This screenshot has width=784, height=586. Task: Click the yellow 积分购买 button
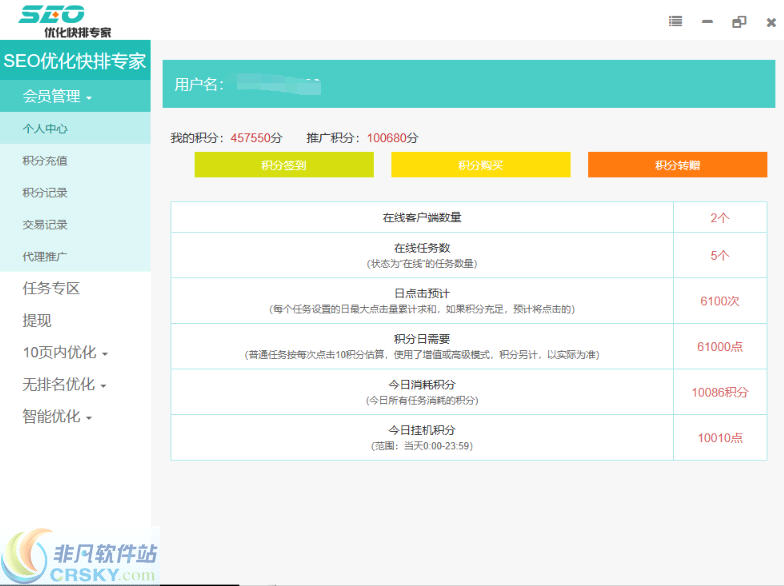tap(480, 164)
